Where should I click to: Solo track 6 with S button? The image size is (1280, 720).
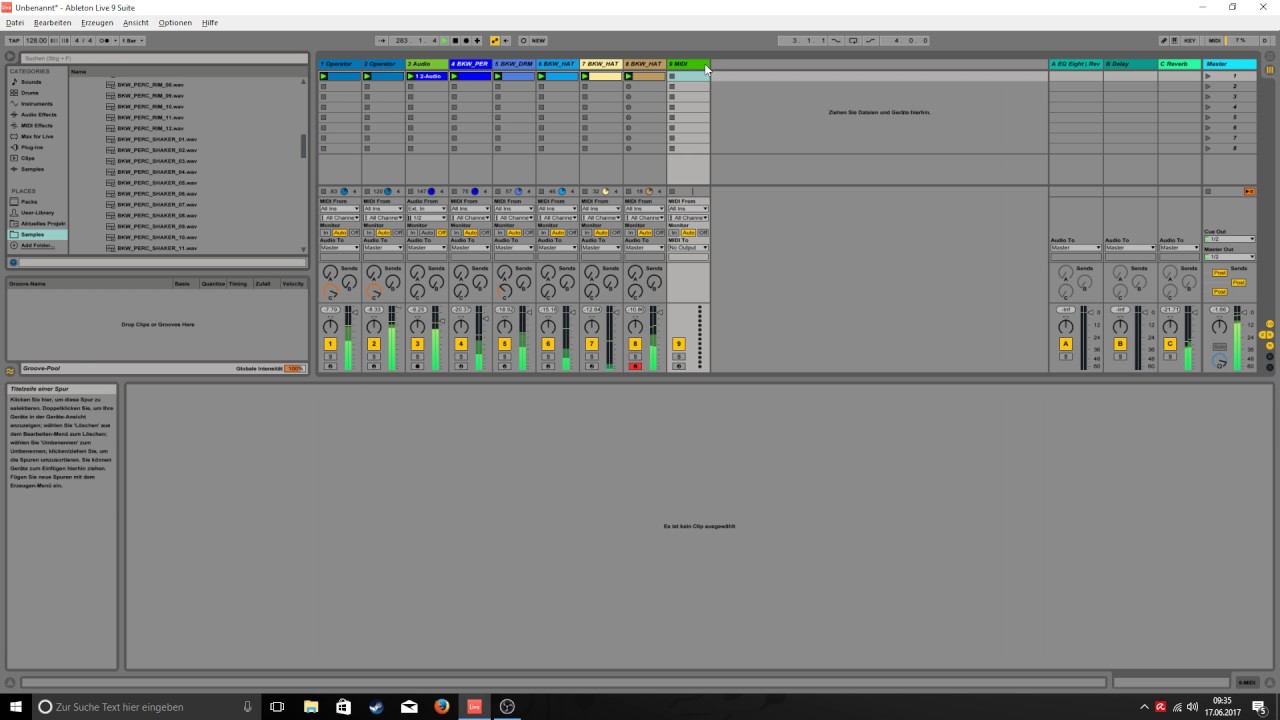547,356
